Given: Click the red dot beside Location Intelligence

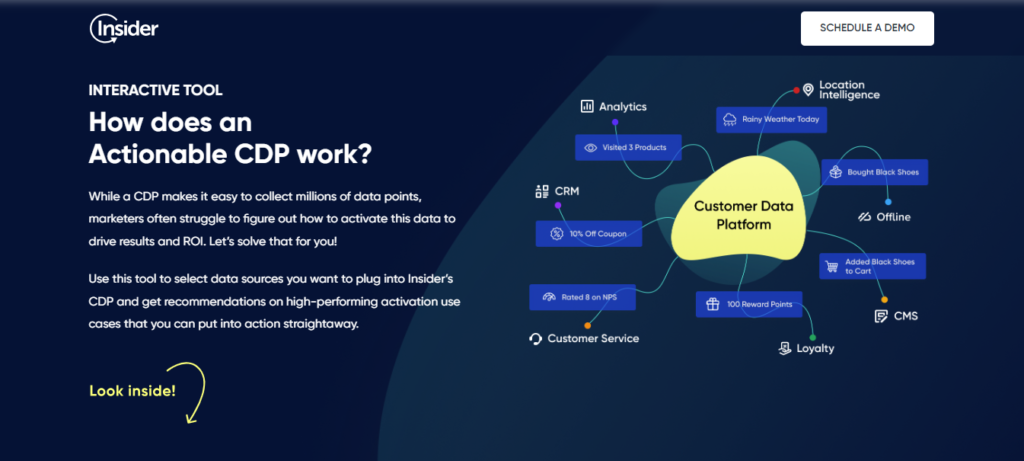Looking at the screenshot, I should pyautogui.click(x=797, y=90).
